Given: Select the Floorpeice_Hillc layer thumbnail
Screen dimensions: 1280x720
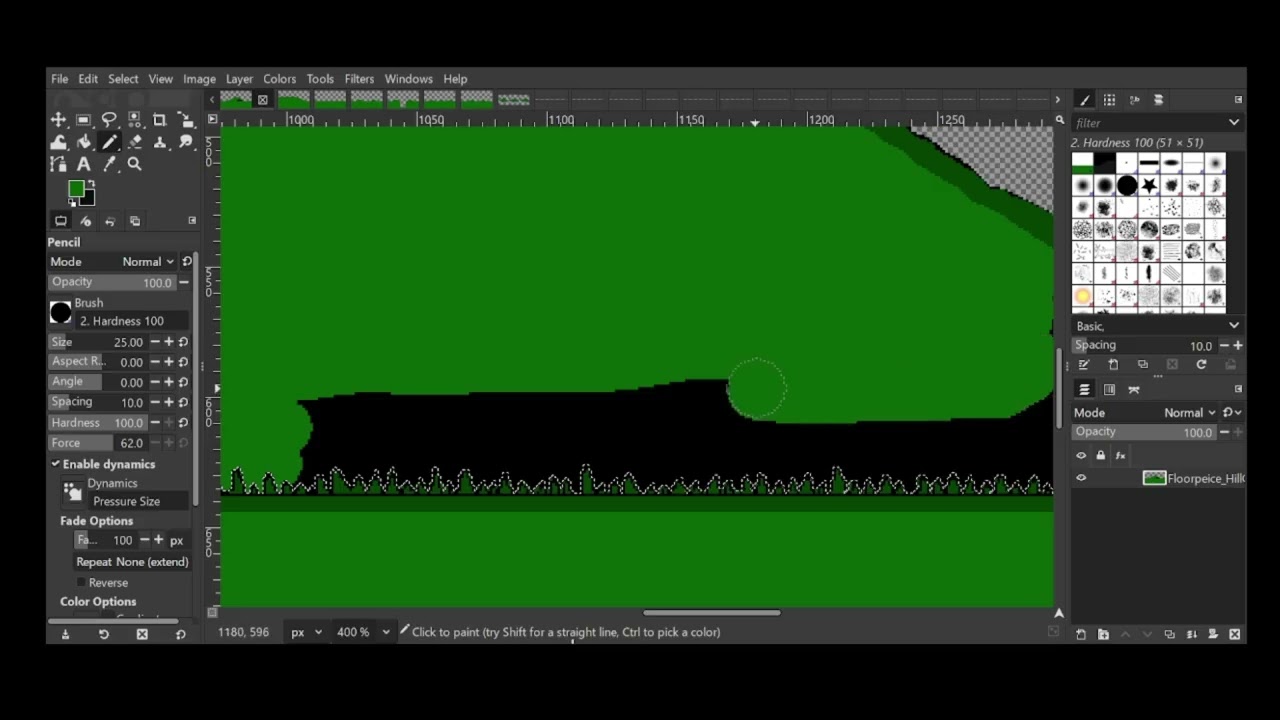Looking at the screenshot, I should pyautogui.click(x=1154, y=478).
